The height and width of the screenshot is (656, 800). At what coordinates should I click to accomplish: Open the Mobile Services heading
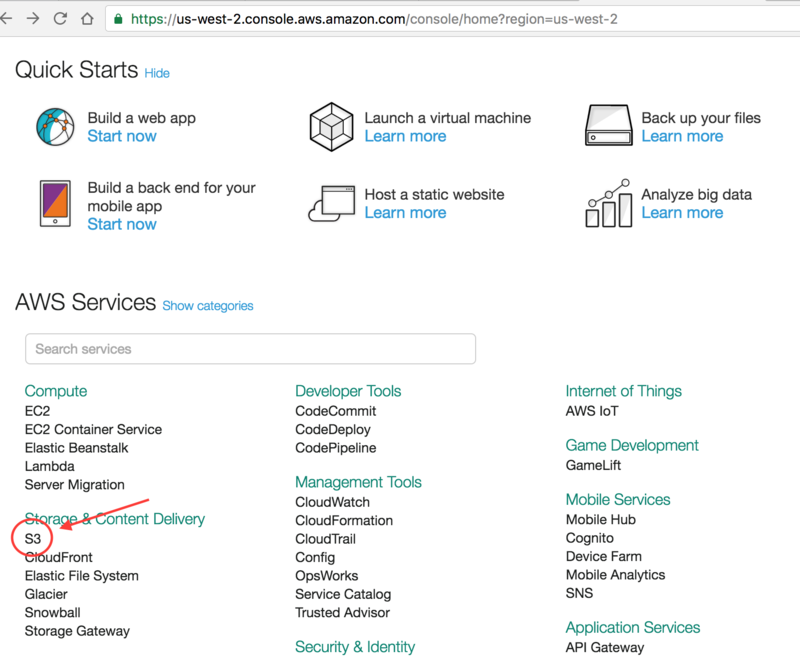point(618,500)
